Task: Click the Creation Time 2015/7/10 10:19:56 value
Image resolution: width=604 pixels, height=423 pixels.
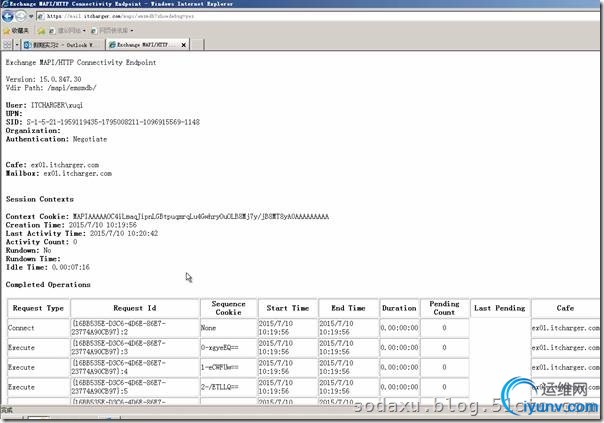Action: click(102, 225)
